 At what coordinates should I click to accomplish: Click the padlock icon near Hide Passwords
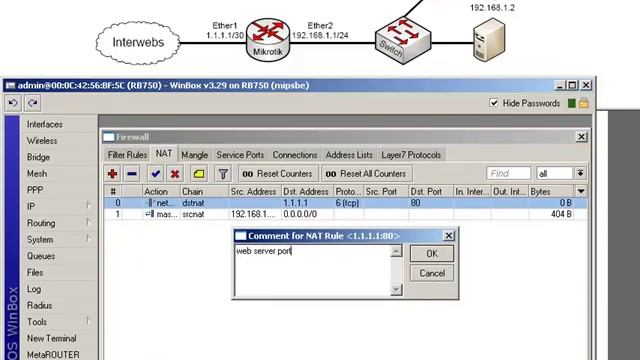[x=584, y=103]
